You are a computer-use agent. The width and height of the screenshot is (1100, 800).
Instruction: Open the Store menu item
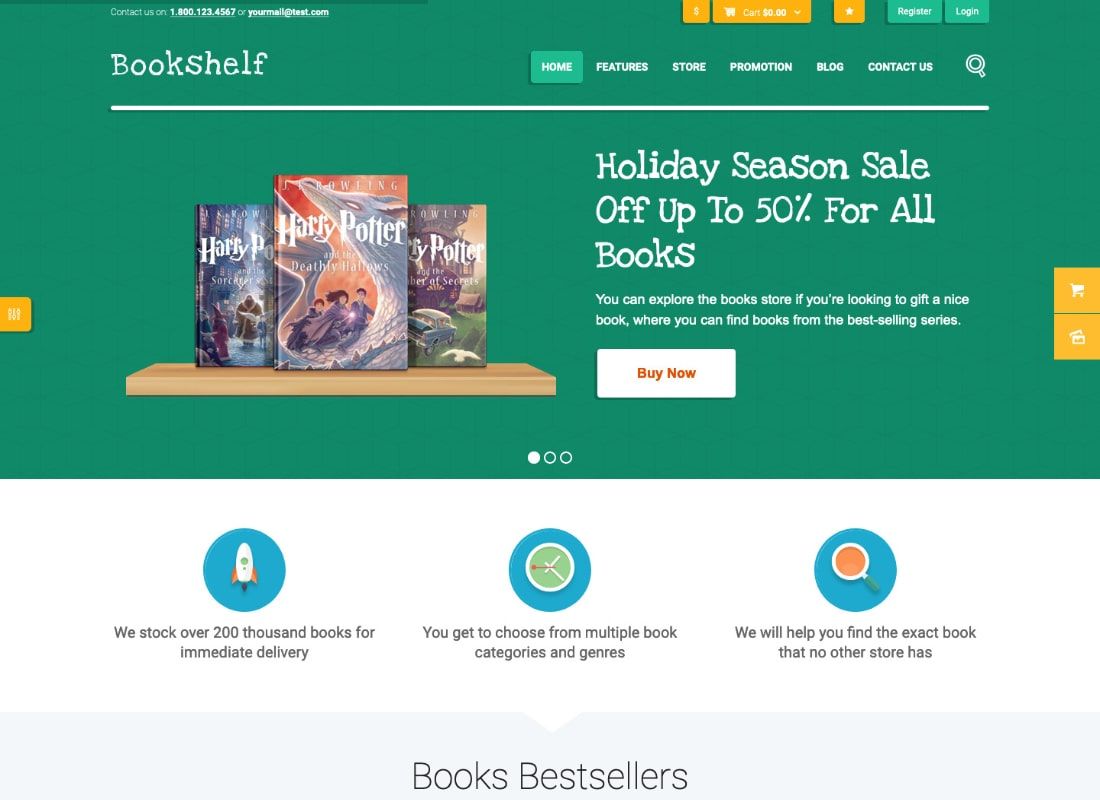tap(689, 67)
